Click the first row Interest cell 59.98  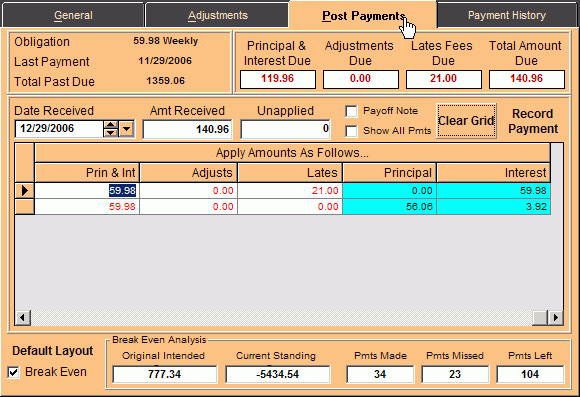(x=494, y=191)
